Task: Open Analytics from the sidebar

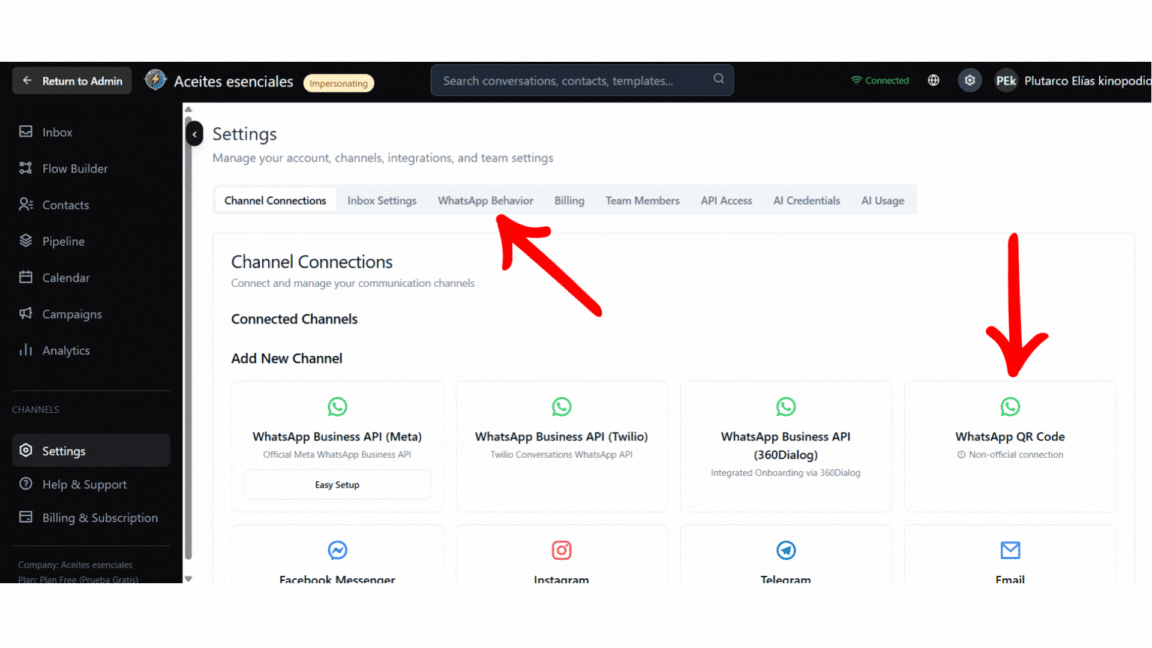Action: 66,350
